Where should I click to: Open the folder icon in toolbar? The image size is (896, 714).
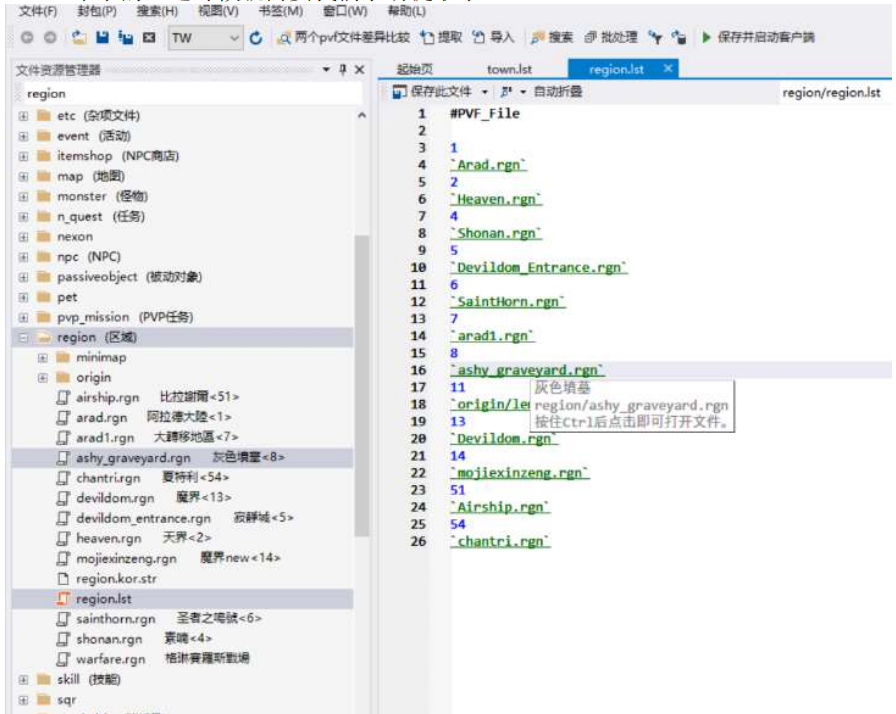pos(79,38)
